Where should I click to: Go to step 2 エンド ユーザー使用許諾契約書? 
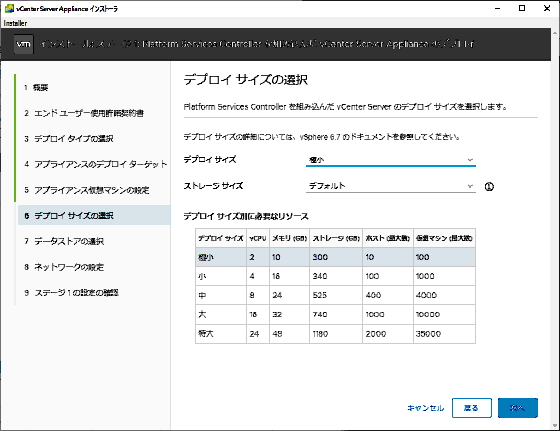coord(84,113)
